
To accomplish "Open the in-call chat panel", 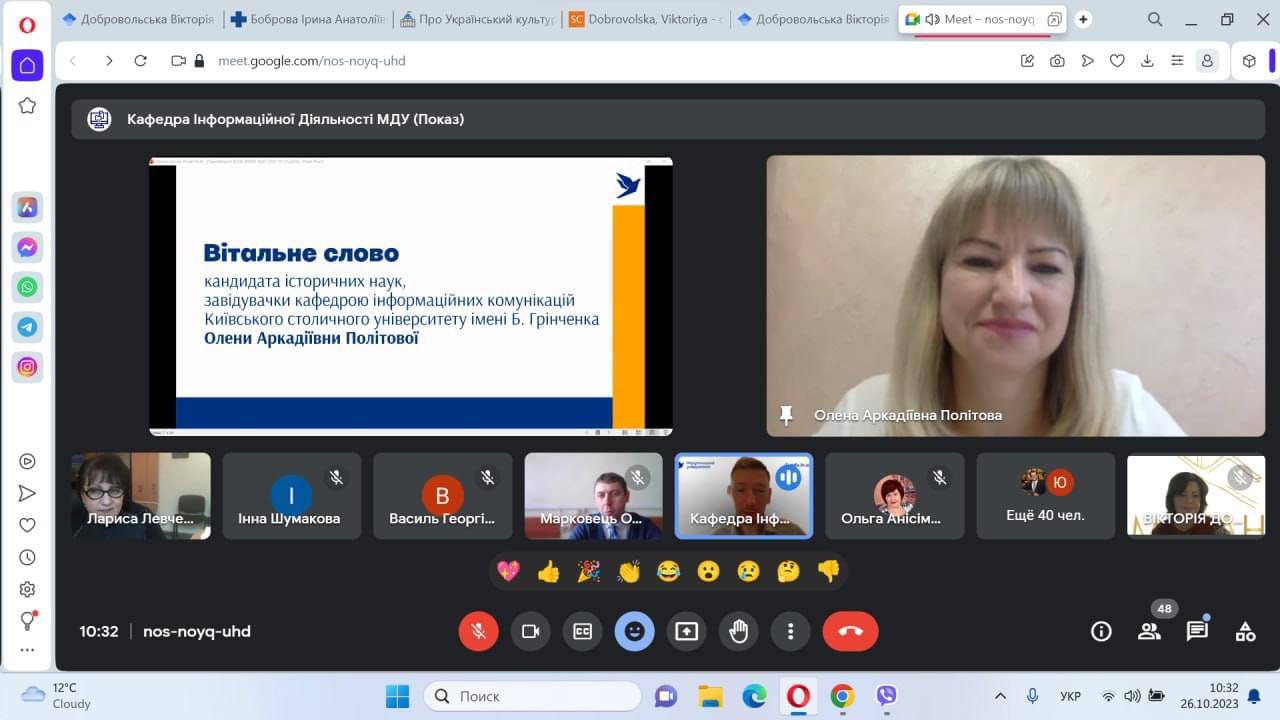I will pyautogui.click(x=1197, y=631).
